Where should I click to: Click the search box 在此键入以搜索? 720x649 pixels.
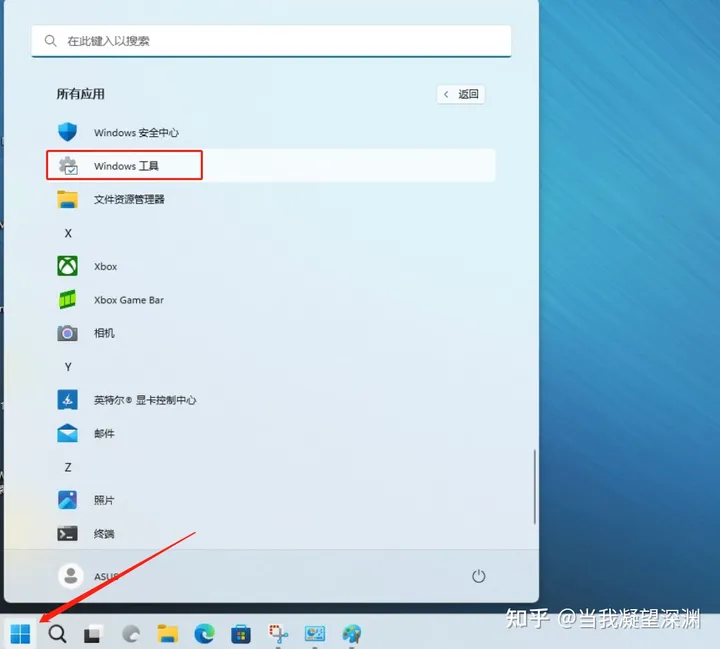tap(271, 41)
